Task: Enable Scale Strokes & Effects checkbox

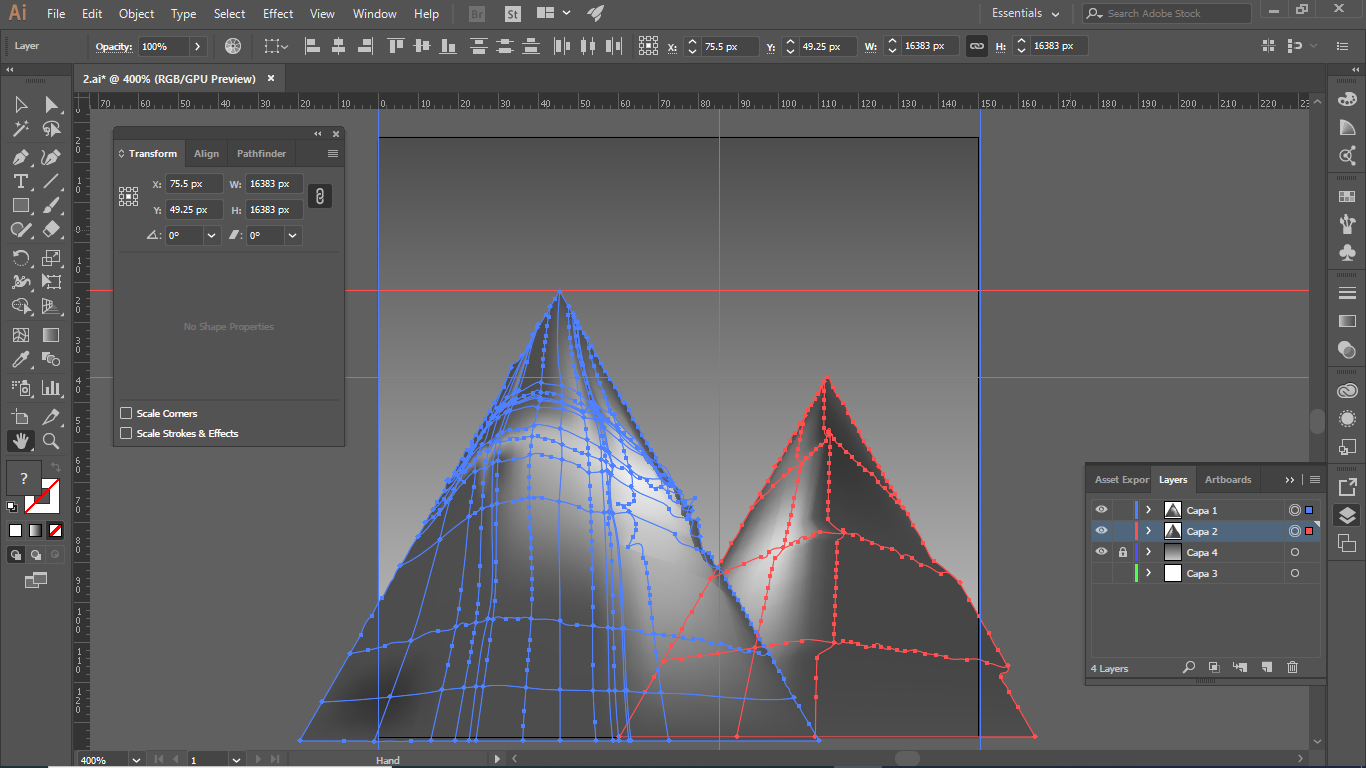Action: 126,433
